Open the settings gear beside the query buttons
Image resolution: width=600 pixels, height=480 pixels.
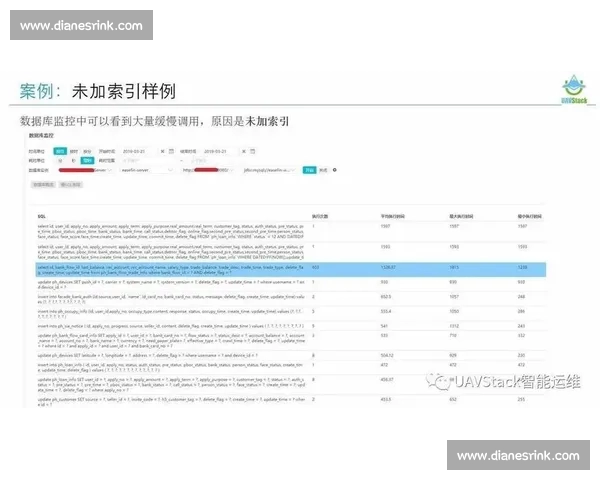pos(335,170)
